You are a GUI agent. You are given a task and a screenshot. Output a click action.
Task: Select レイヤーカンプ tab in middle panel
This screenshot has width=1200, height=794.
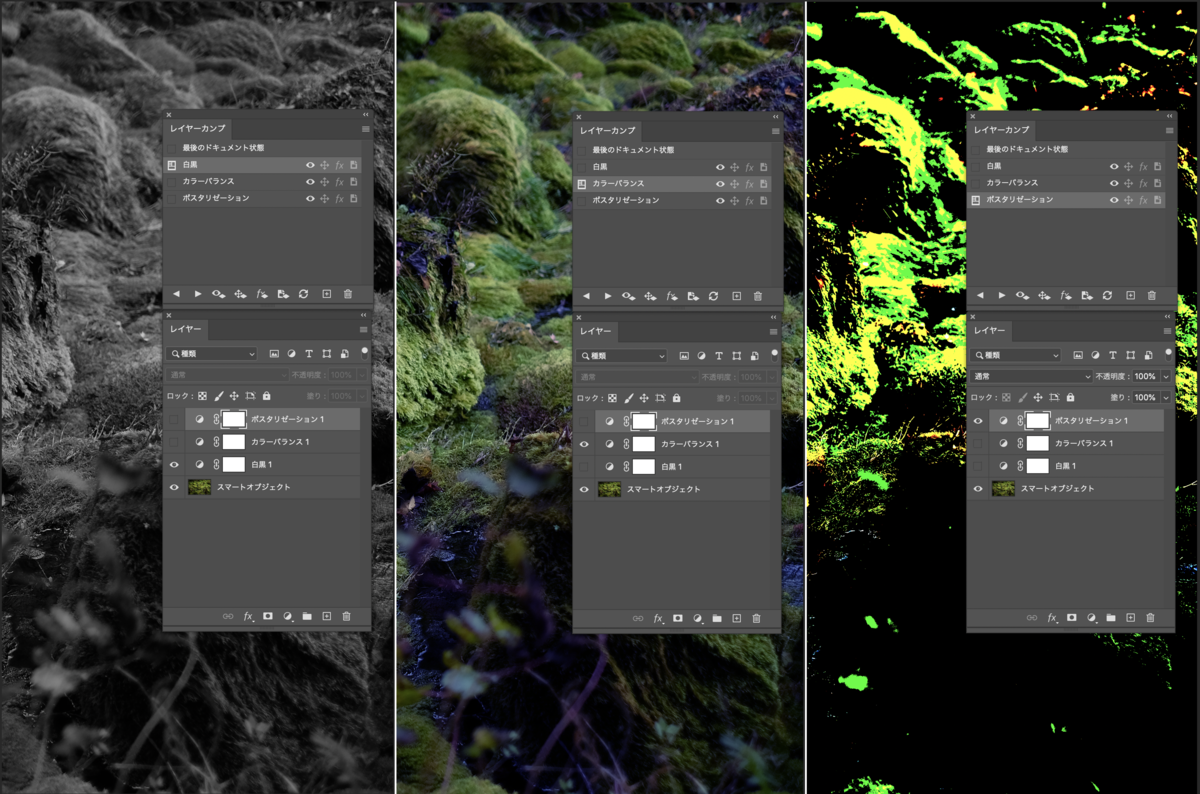coord(607,131)
